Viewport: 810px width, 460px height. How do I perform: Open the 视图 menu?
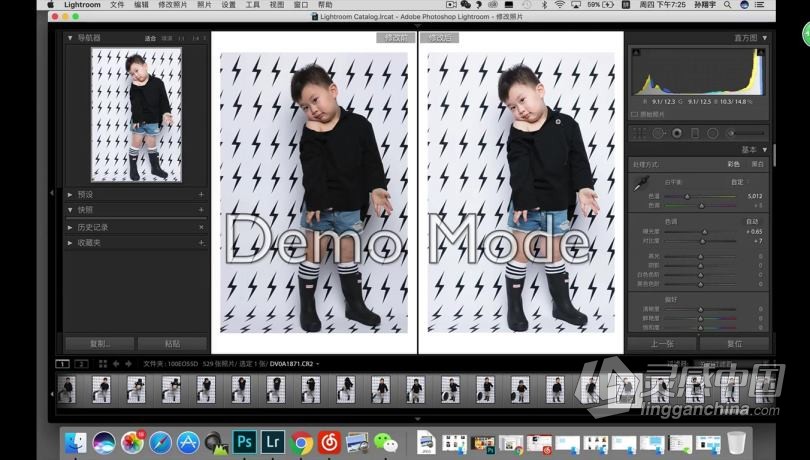tap(277, 5)
